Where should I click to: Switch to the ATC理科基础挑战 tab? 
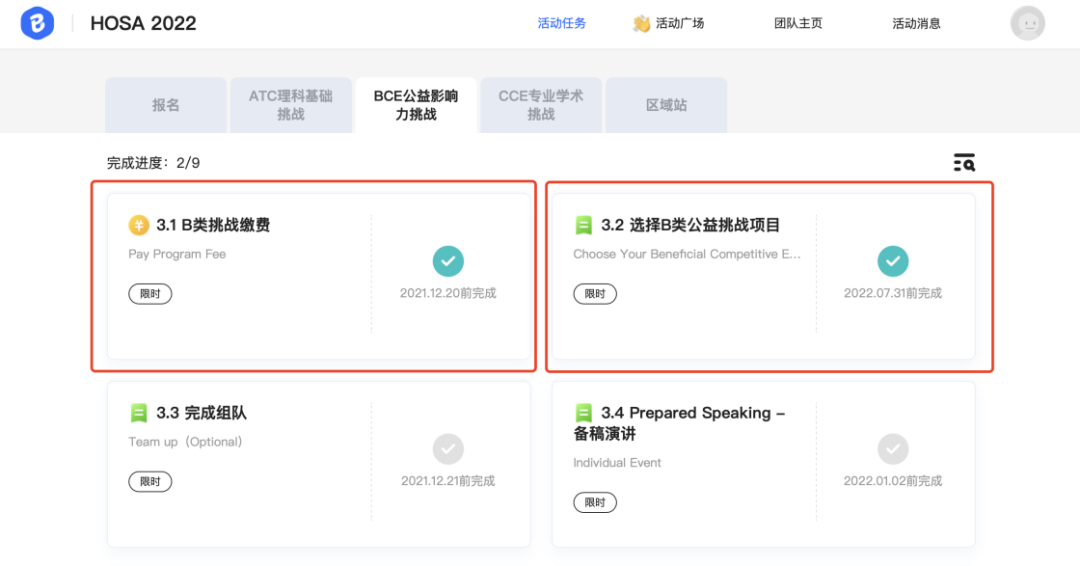291,105
